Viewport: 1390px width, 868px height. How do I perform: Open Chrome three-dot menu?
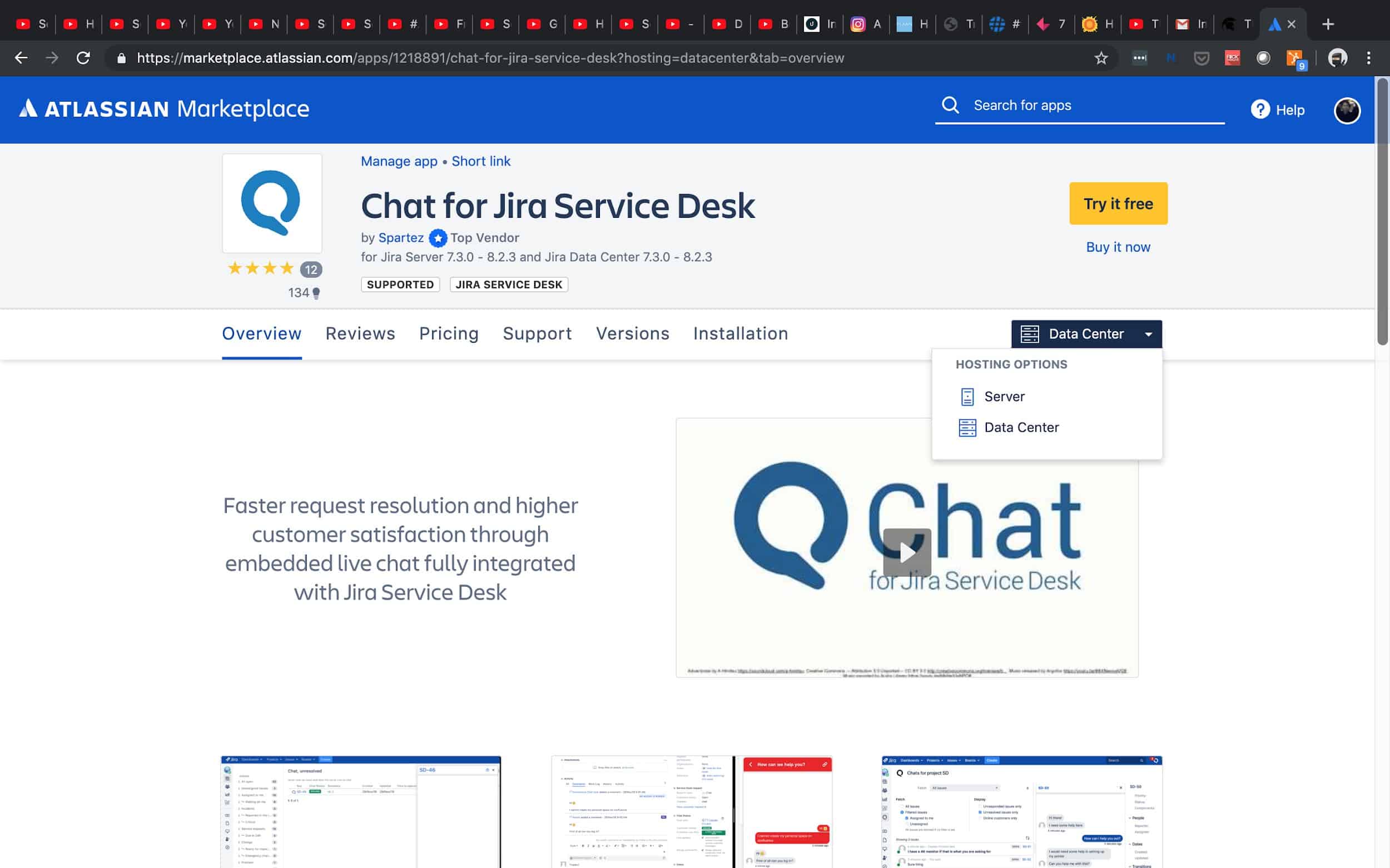pyautogui.click(x=1369, y=58)
